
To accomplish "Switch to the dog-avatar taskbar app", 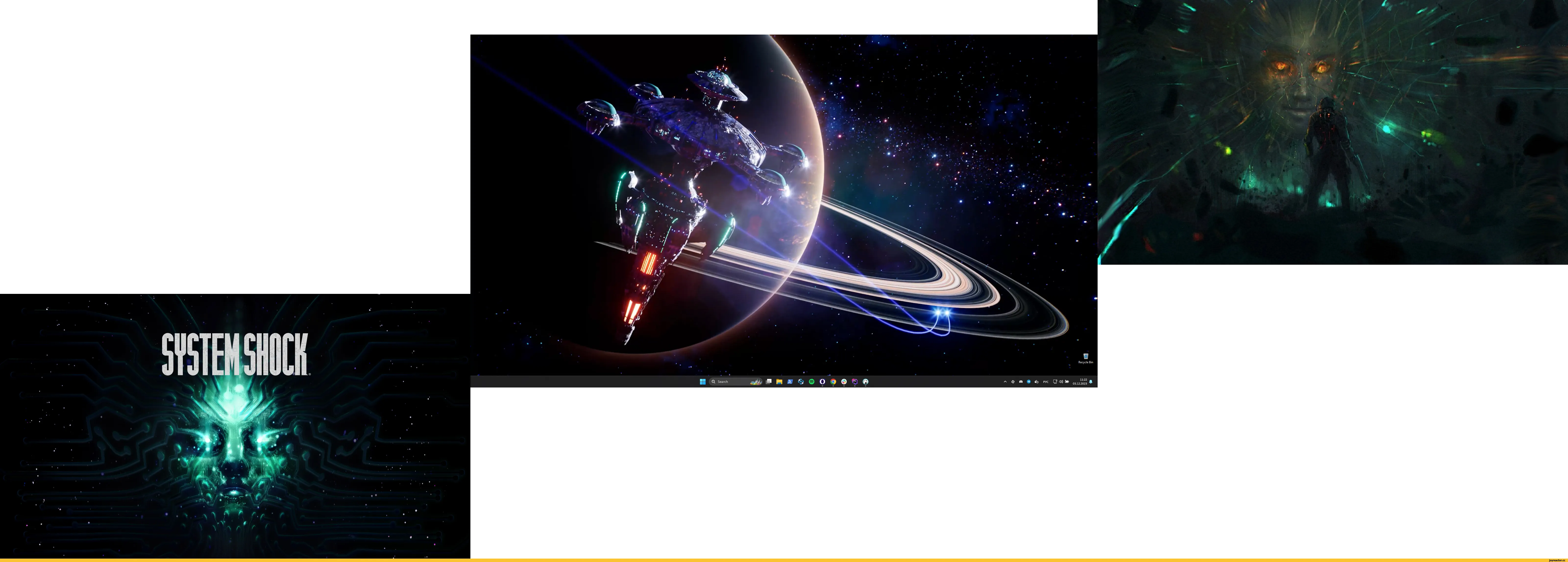I will (866, 382).
